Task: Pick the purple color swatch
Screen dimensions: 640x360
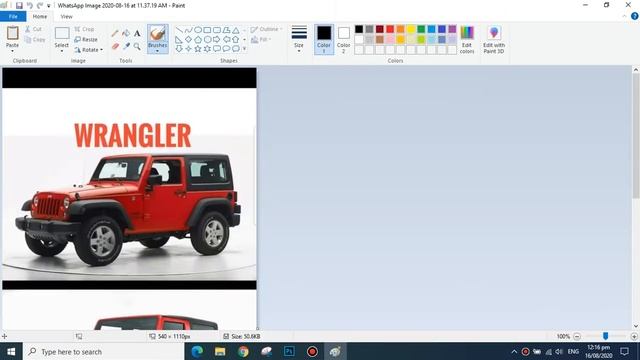Action: [x=452, y=29]
